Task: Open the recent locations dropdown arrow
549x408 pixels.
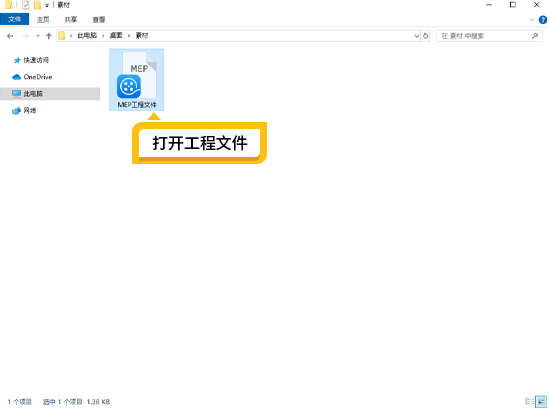Action: point(38,36)
